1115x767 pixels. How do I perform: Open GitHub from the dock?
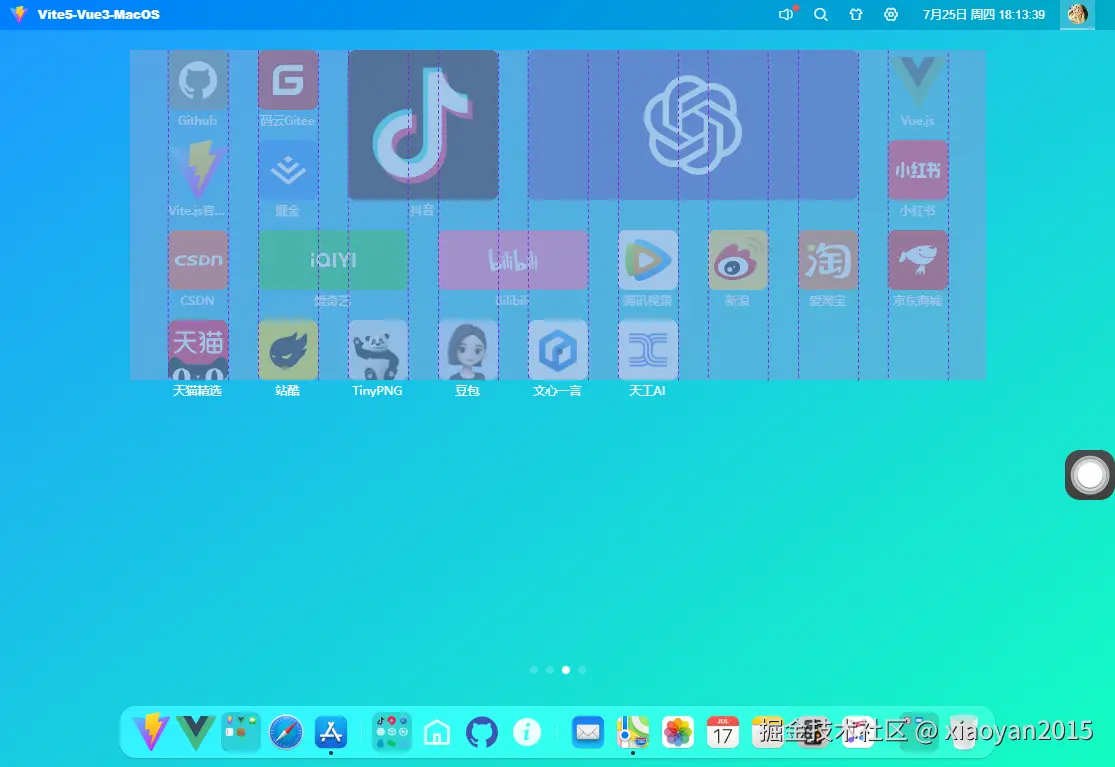[482, 731]
